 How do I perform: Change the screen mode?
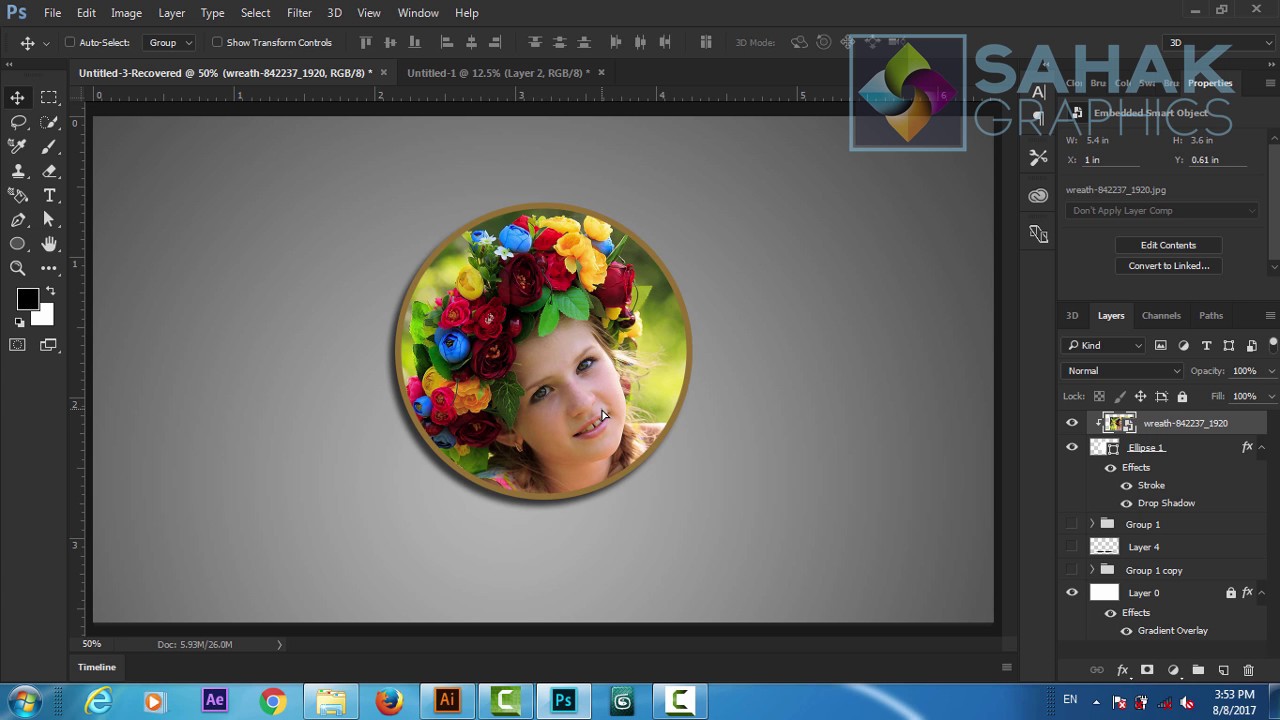coord(49,345)
